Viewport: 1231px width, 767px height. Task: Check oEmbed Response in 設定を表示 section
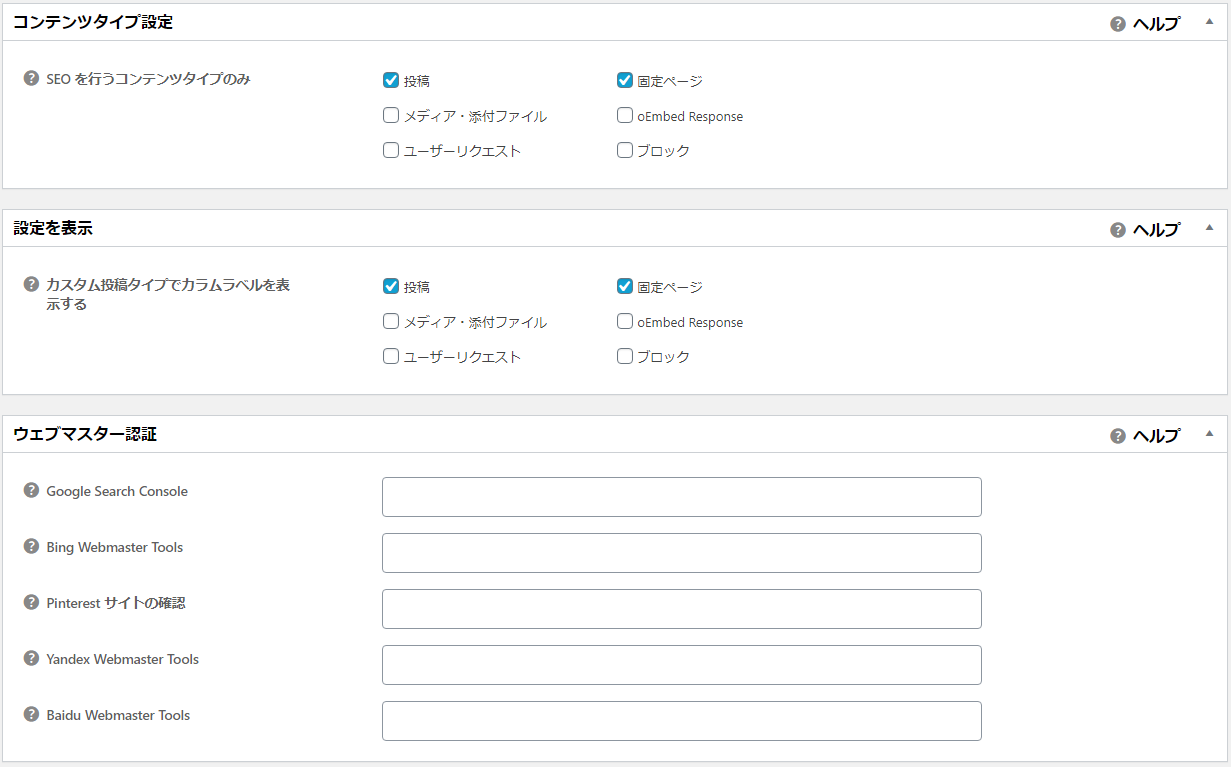625,322
